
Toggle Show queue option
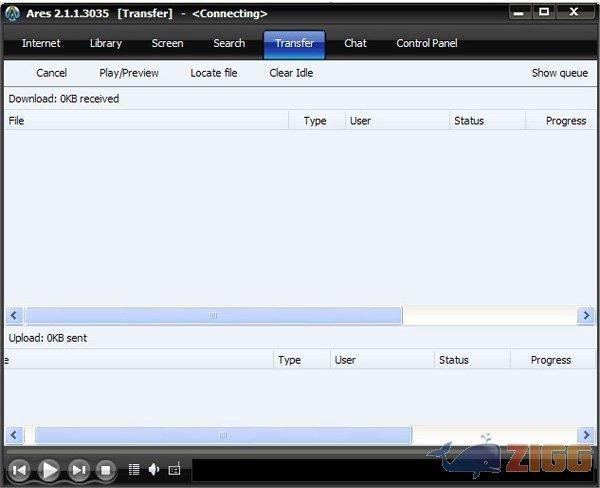(559, 73)
